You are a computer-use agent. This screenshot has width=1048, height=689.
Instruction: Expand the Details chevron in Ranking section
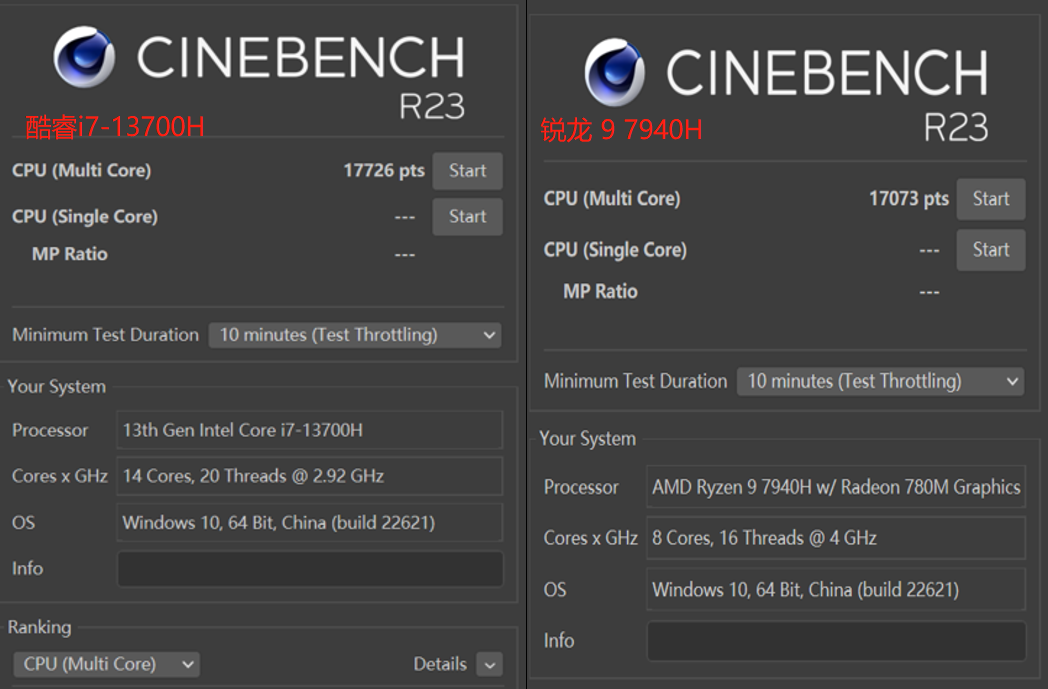click(x=489, y=665)
